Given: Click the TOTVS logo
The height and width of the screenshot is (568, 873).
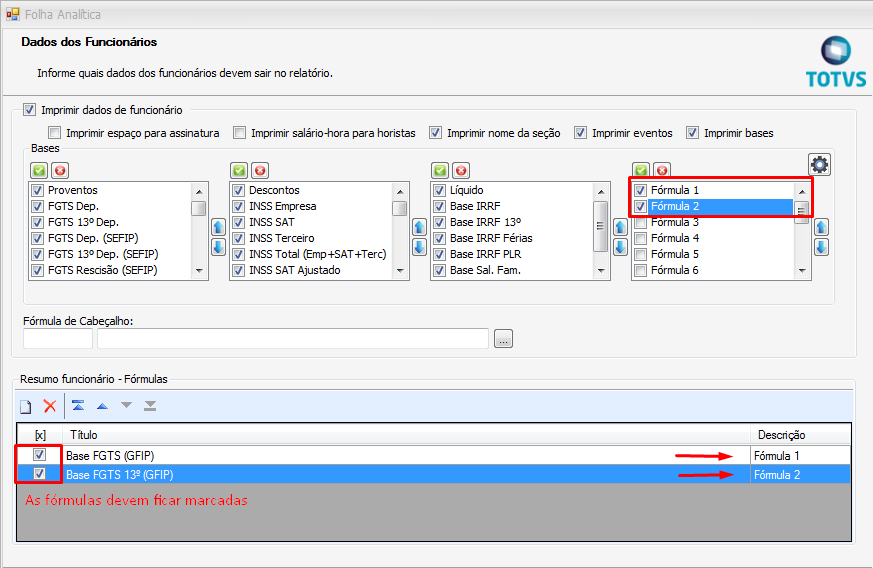Looking at the screenshot, I should 836,62.
